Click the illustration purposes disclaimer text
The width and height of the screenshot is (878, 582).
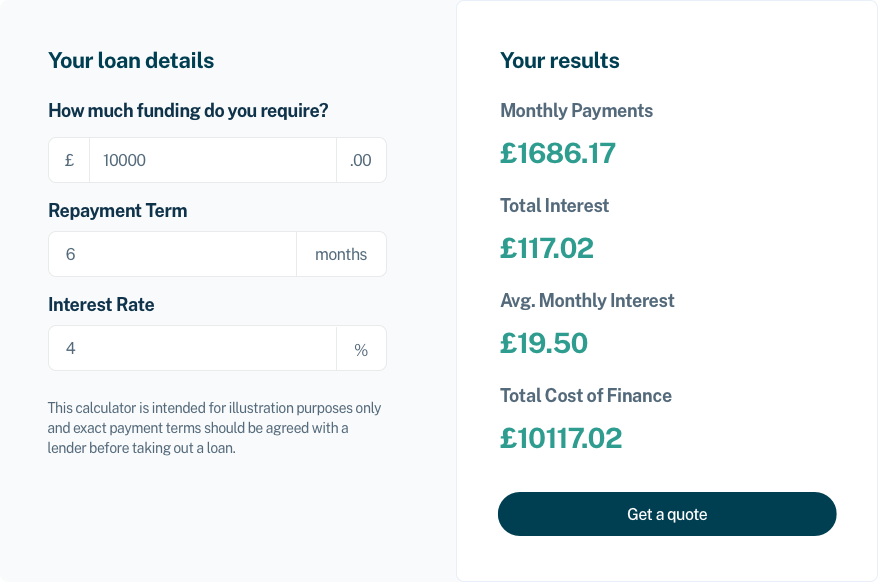point(213,427)
